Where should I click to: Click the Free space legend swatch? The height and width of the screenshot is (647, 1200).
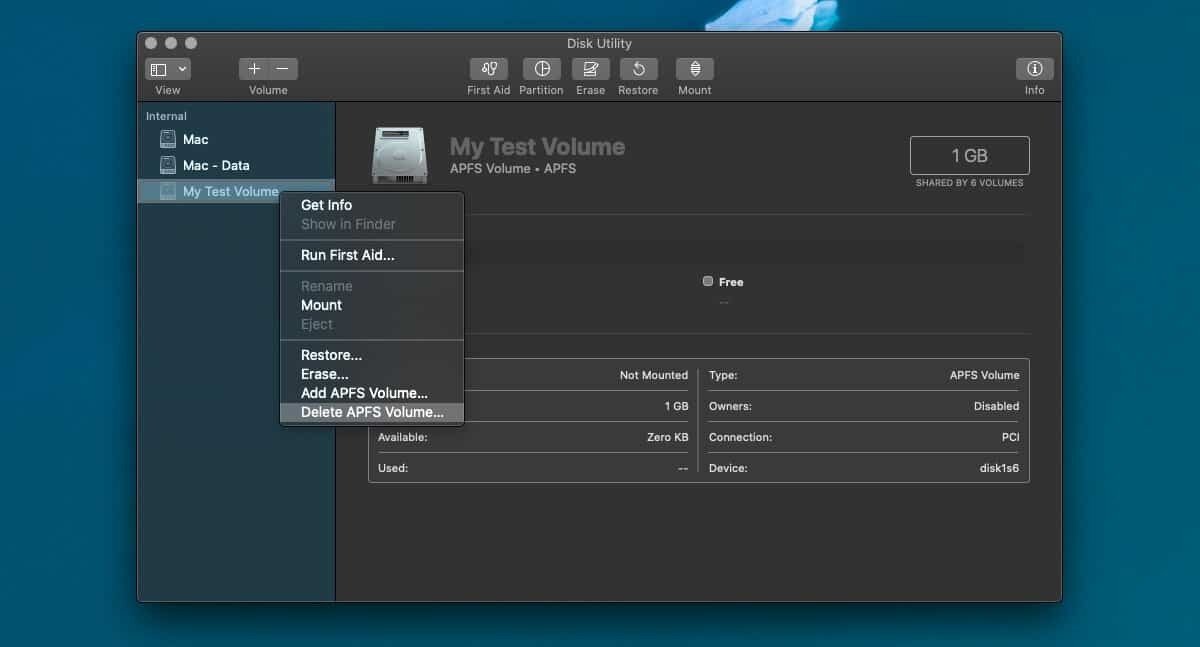click(x=708, y=282)
